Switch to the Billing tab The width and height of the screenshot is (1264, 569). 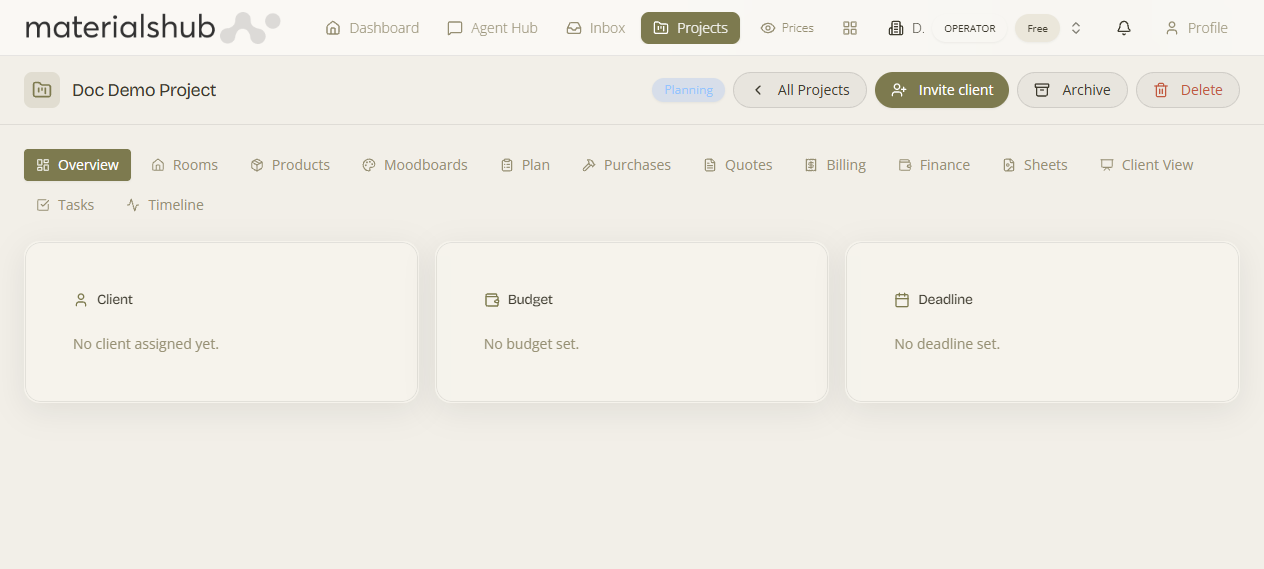[x=835, y=165]
